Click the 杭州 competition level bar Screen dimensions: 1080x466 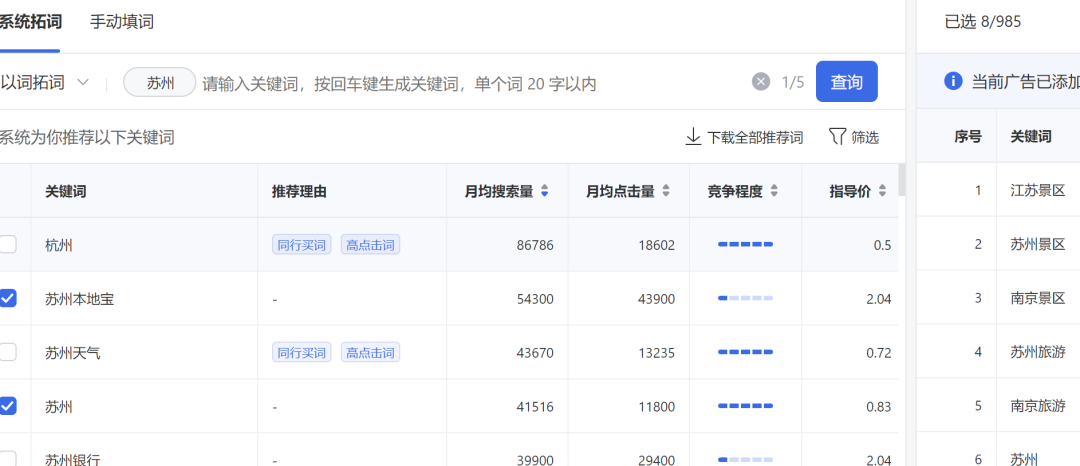[745, 244]
